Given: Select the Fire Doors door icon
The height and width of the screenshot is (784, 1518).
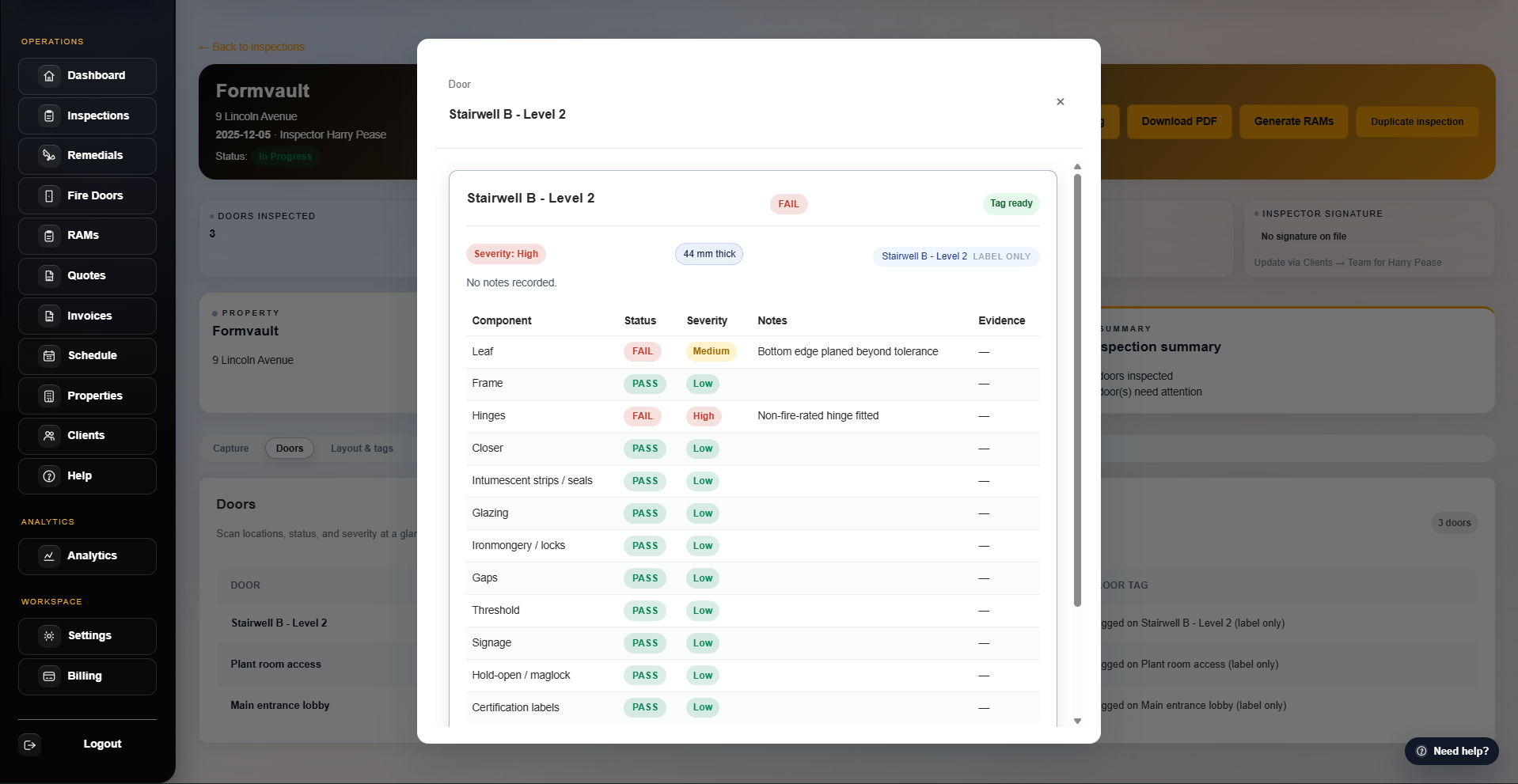Looking at the screenshot, I should (x=49, y=196).
